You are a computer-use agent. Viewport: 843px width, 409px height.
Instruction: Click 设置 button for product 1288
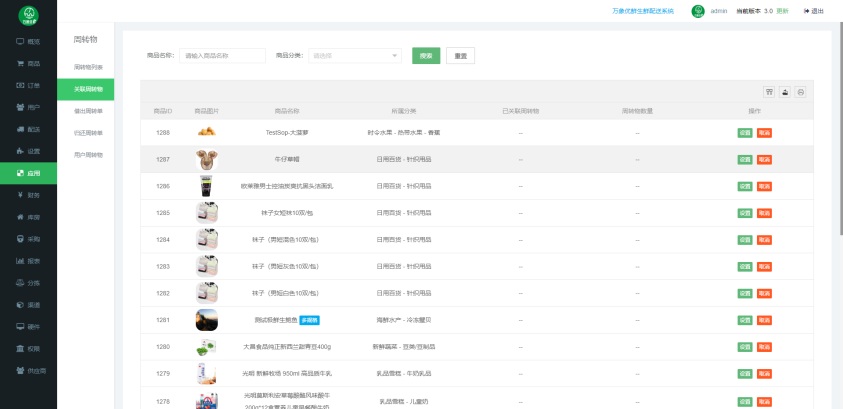[745, 133]
